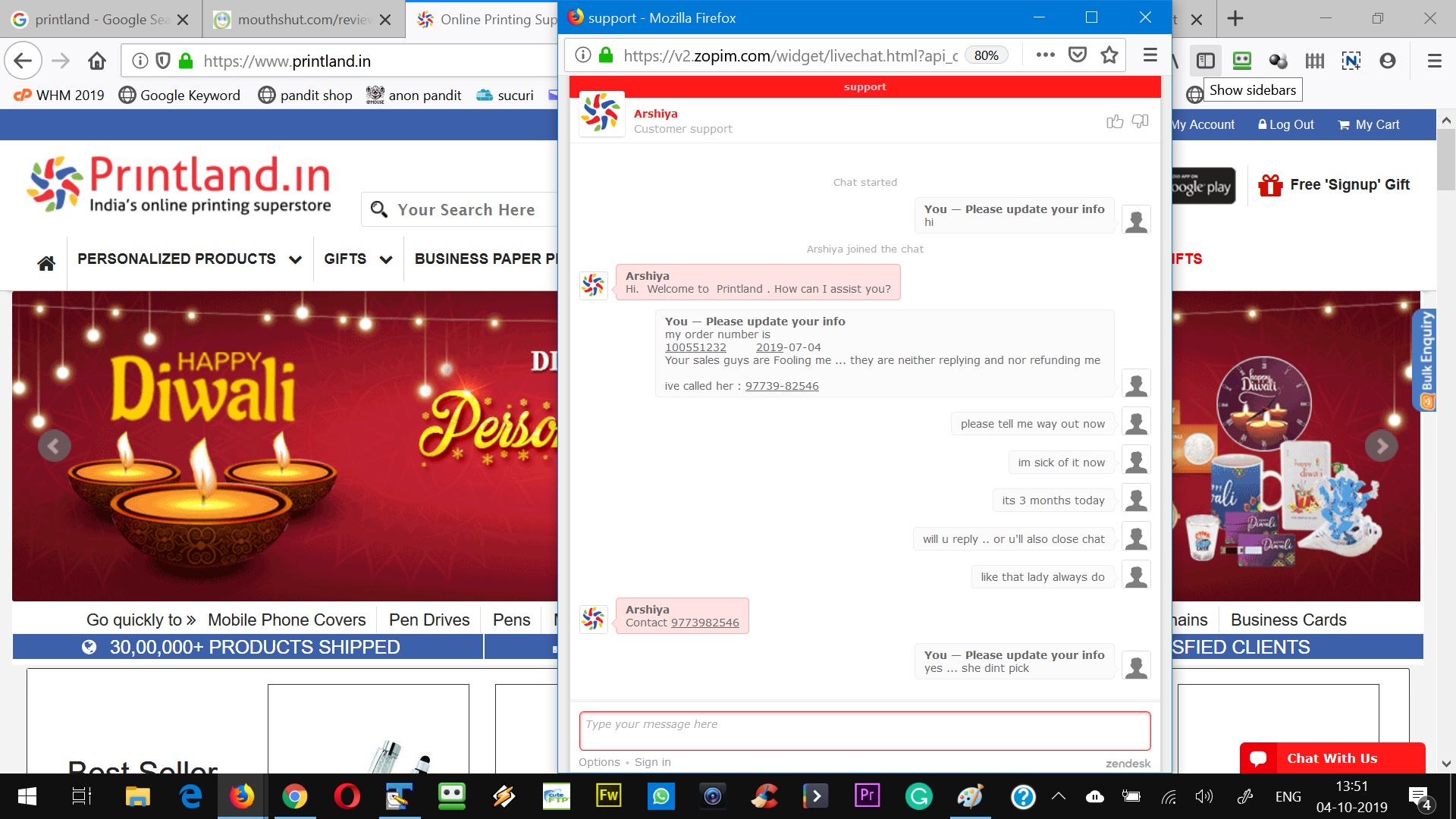Click the carousel's next slide arrow
Screen dimensions: 1456x819
tap(1381, 446)
